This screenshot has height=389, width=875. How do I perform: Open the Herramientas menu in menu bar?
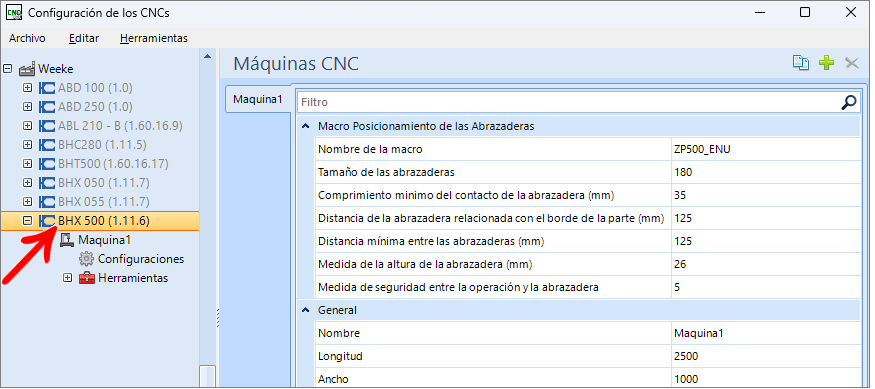click(154, 39)
